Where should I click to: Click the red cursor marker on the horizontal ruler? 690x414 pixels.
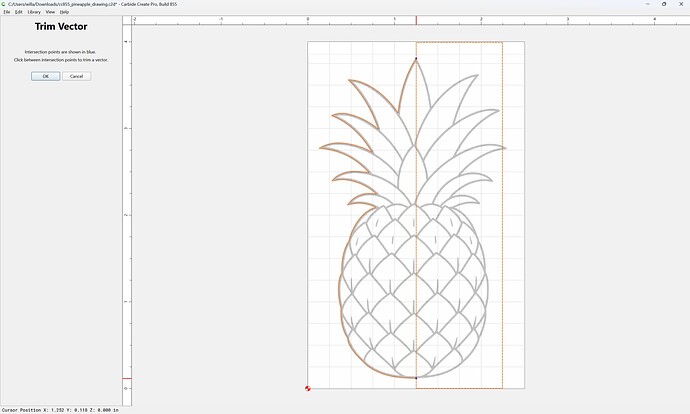pos(416,20)
